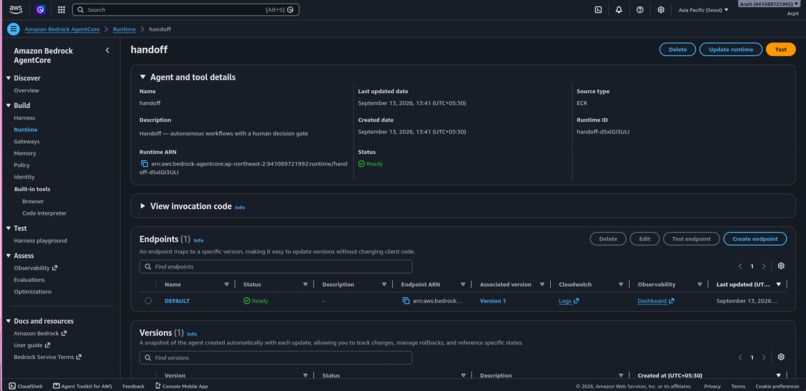Open CloudWatch Logs link
This screenshot has width=806, height=391.
[569, 301]
